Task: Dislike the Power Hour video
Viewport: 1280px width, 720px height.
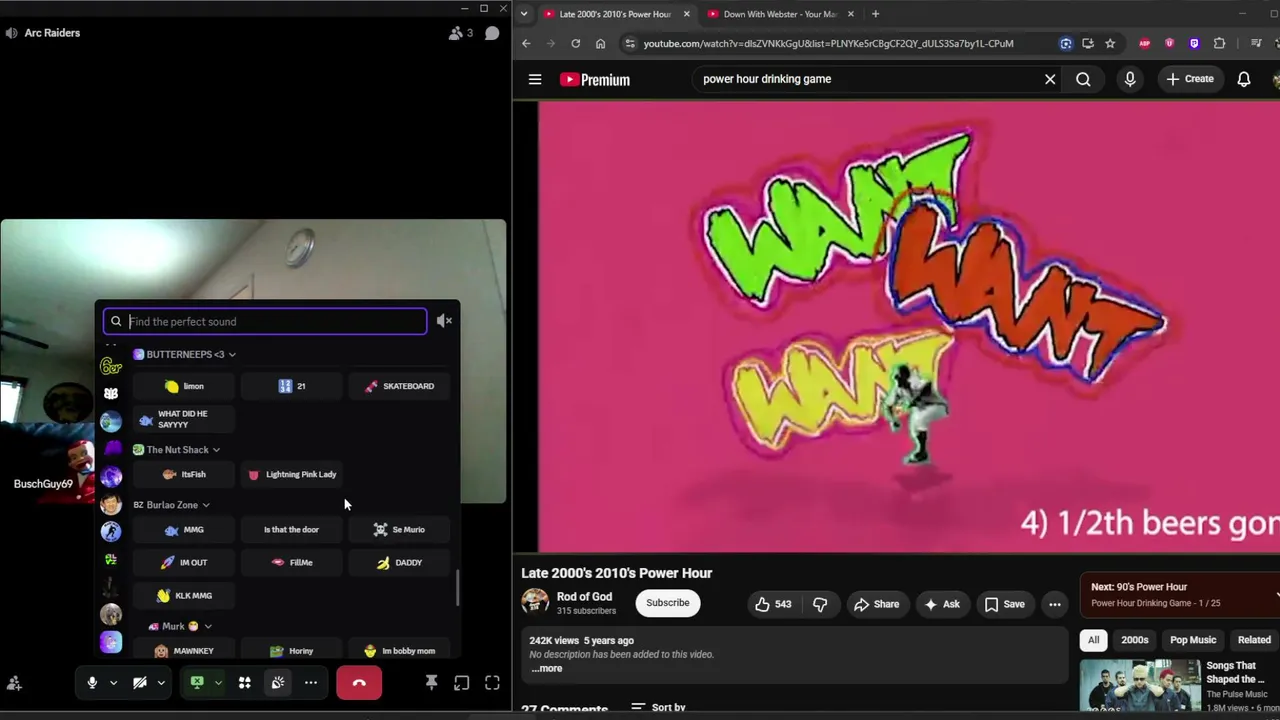Action: pos(820,604)
